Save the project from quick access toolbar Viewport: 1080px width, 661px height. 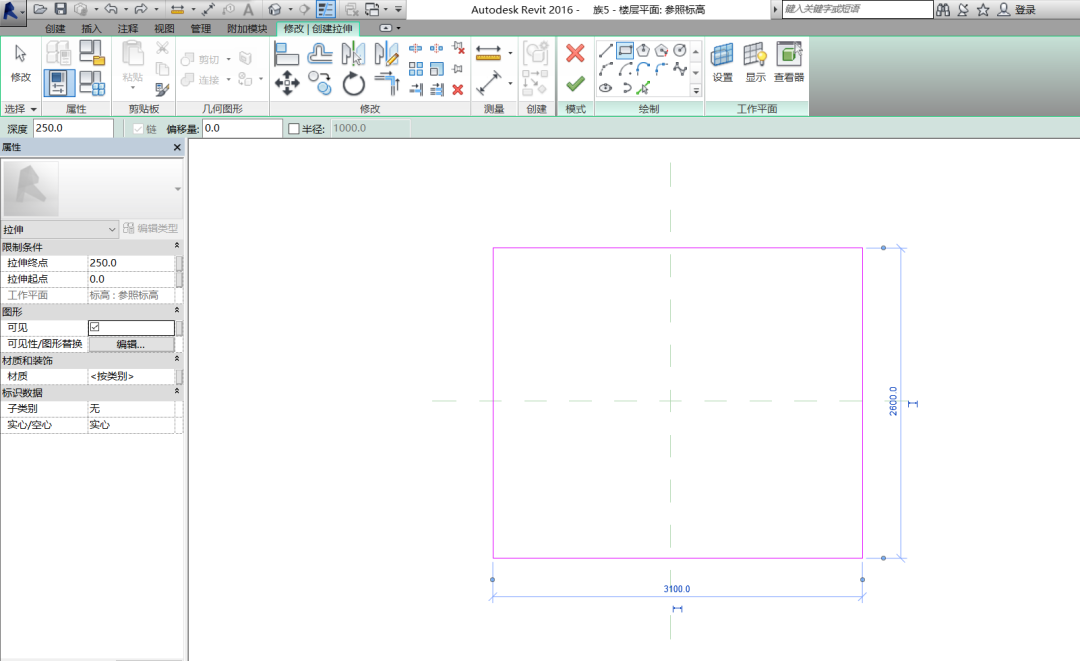click(61, 9)
